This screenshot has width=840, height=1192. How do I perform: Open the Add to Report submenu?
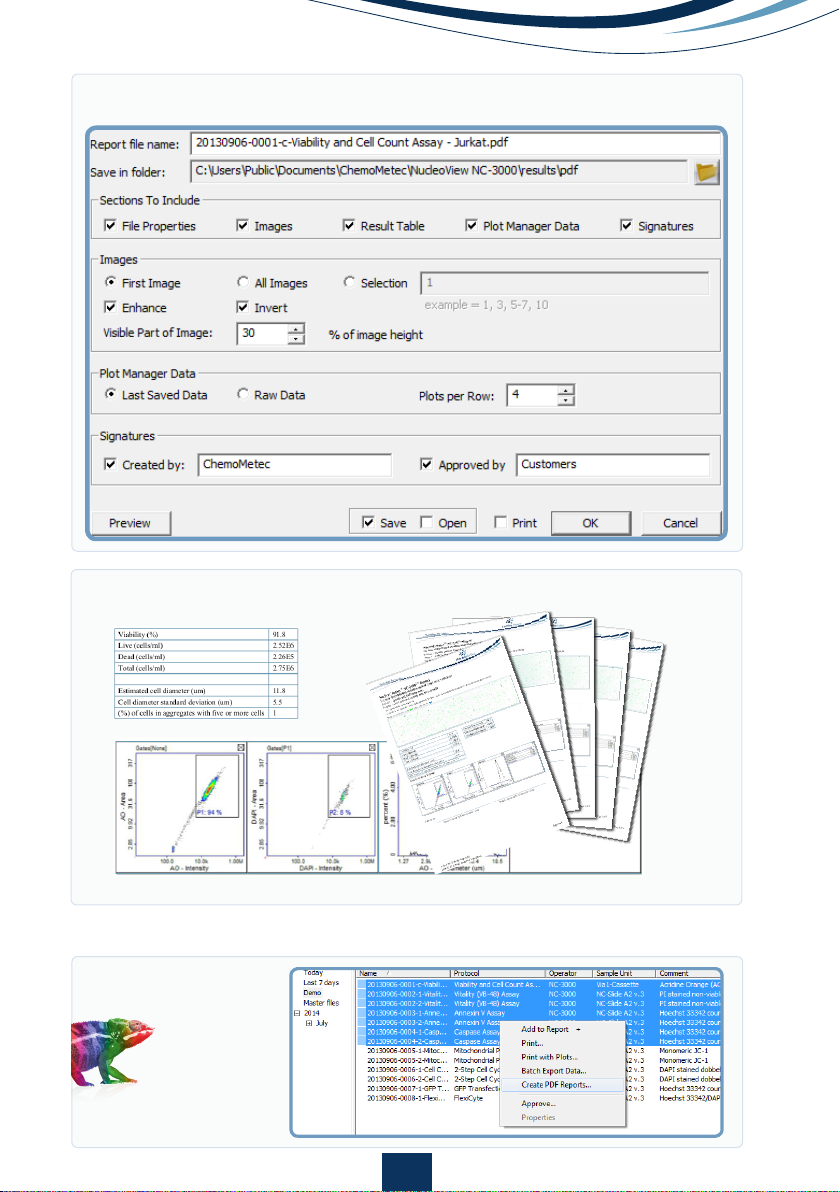(562, 1029)
